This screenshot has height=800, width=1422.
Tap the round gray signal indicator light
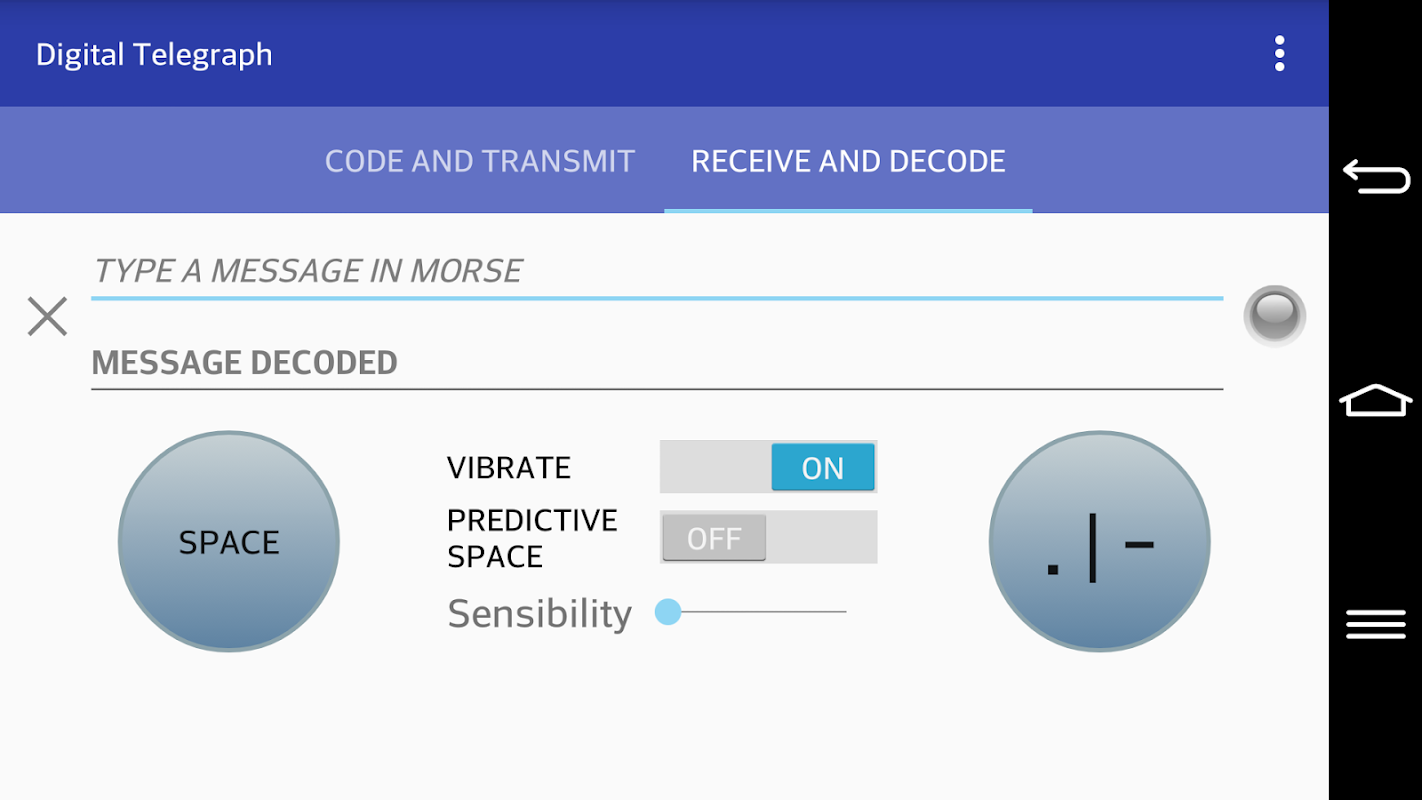click(x=1274, y=315)
